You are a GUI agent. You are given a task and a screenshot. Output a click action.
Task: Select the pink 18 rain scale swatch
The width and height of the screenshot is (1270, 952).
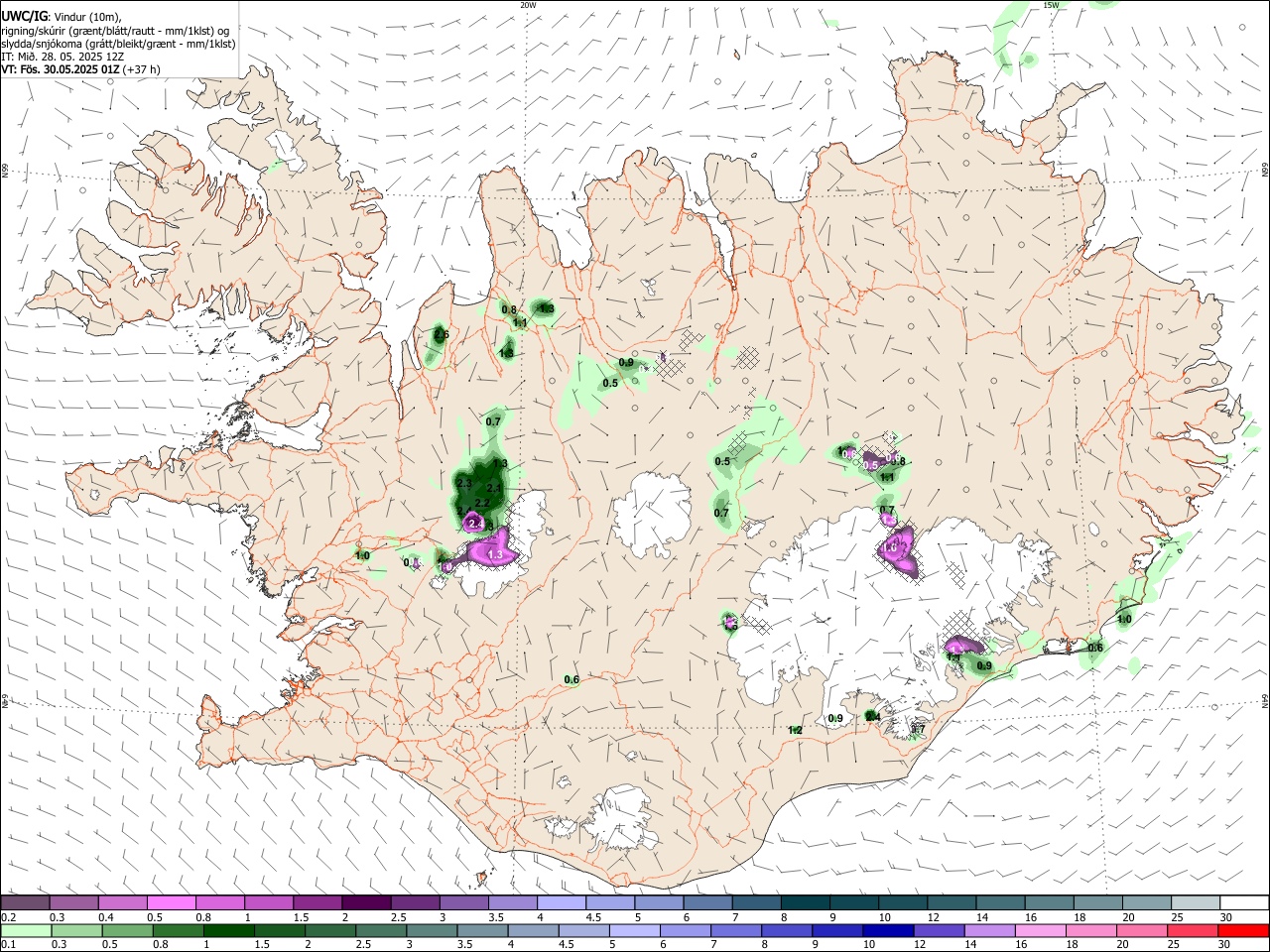[1091, 930]
